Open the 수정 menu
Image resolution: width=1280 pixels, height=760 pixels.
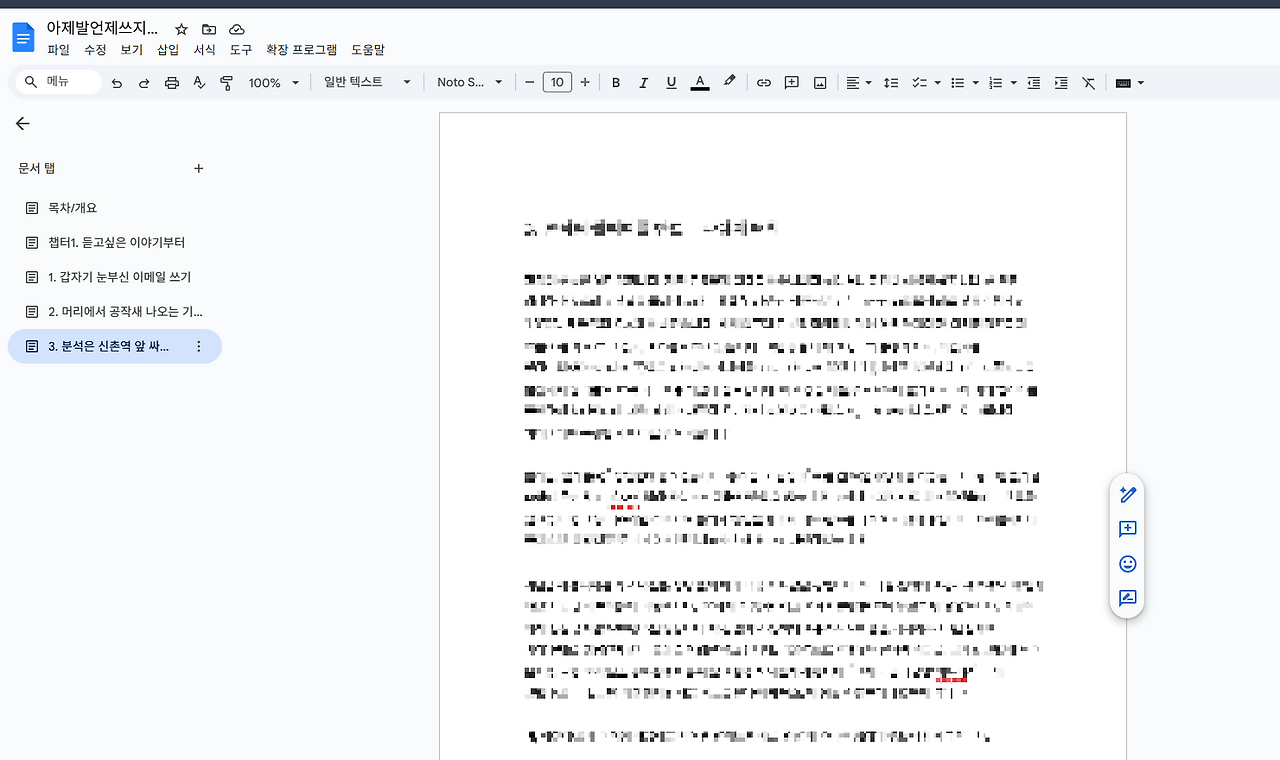95,50
